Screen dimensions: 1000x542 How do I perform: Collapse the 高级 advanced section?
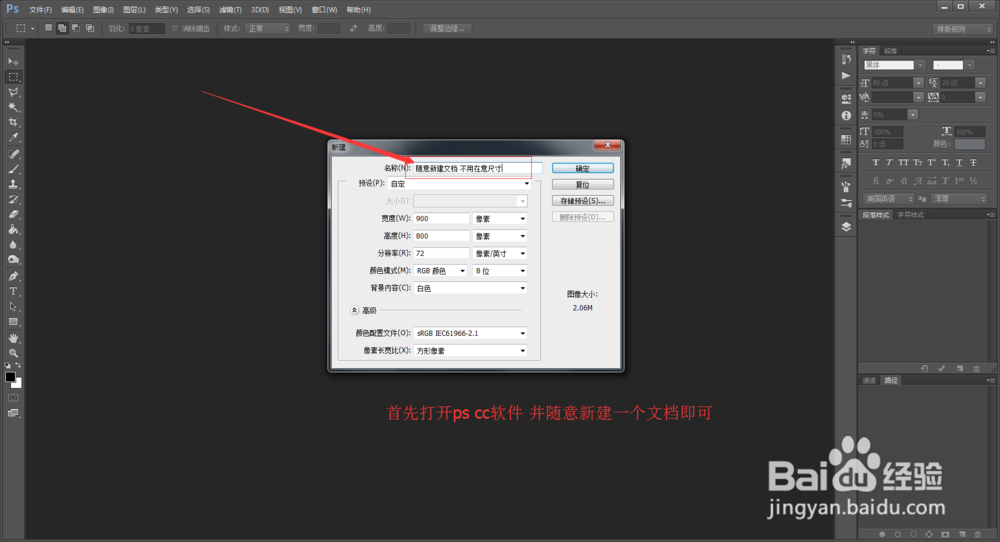tap(355, 311)
